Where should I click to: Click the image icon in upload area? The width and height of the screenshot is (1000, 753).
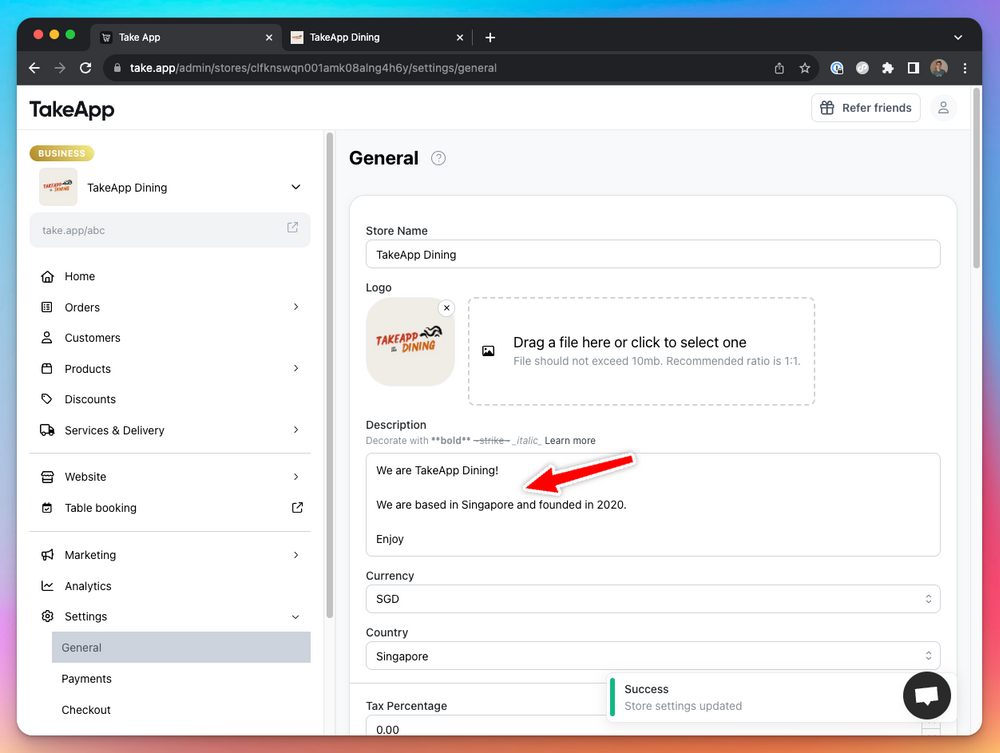488,351
